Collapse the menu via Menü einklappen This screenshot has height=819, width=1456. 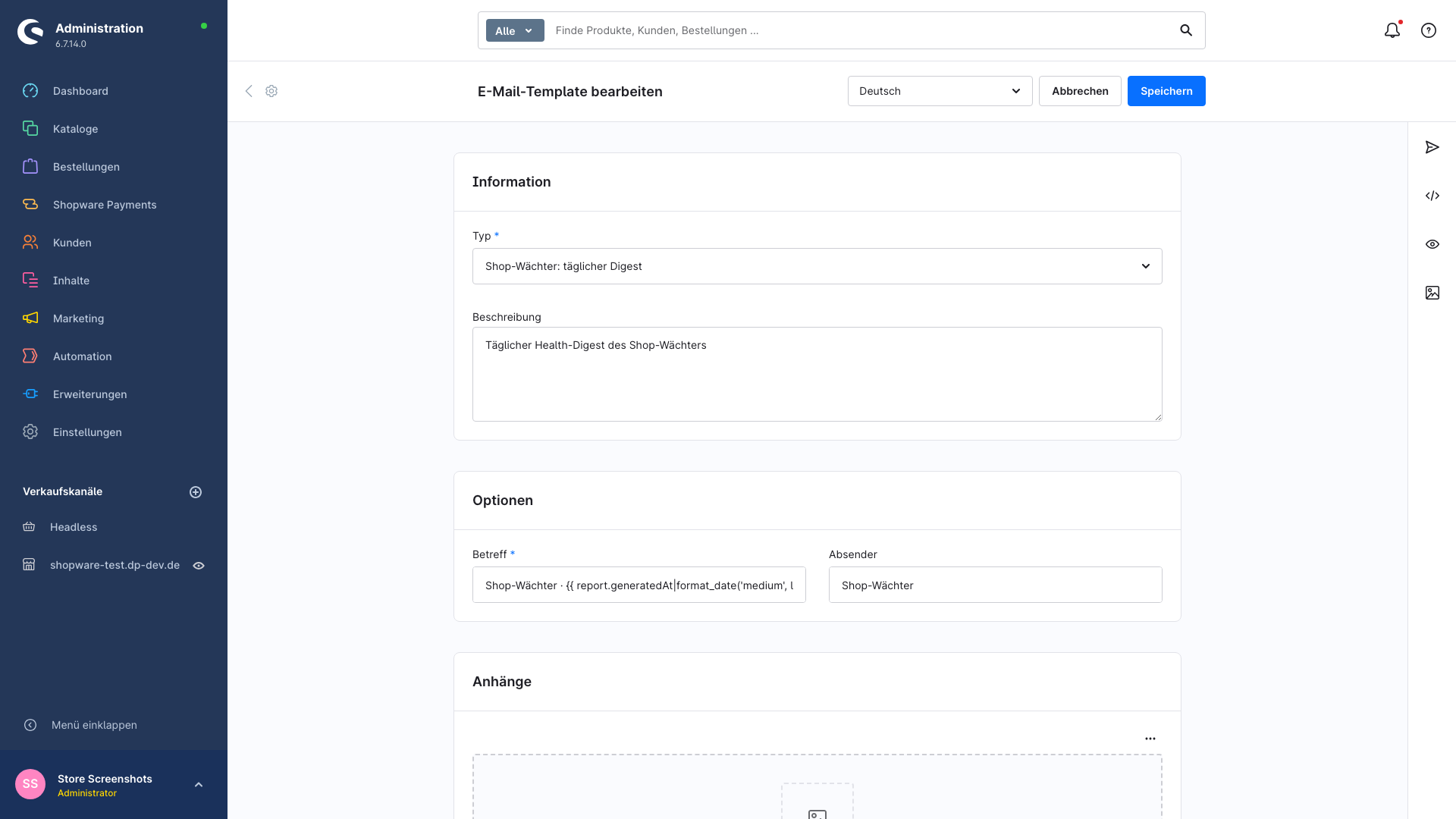[80, 725]
